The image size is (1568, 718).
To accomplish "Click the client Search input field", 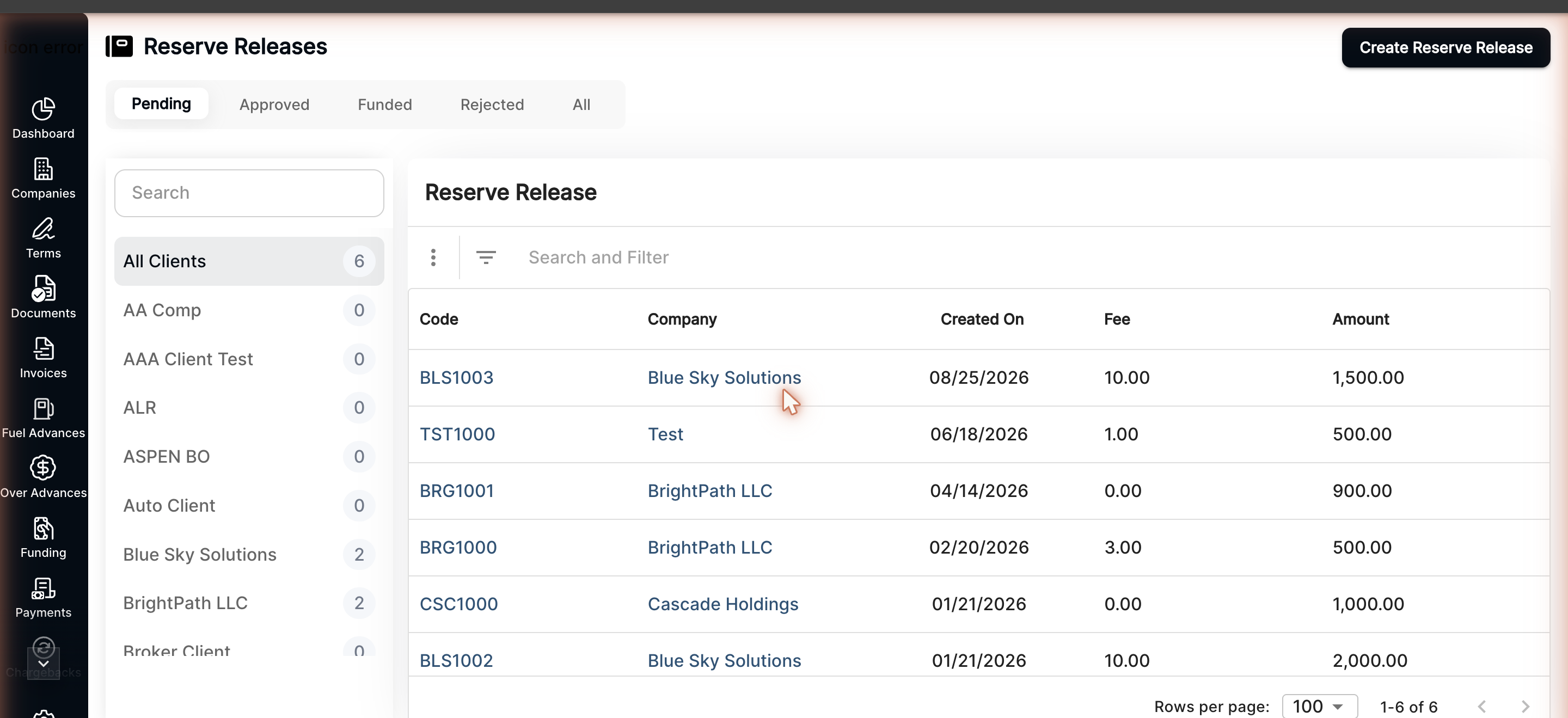I will [249, 193].
